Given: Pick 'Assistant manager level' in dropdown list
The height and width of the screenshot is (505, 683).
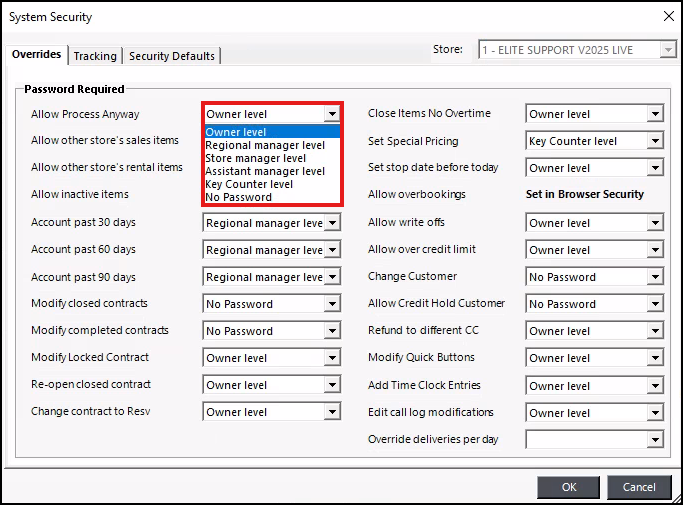Looking at the screenshot, I should [265, 171].
